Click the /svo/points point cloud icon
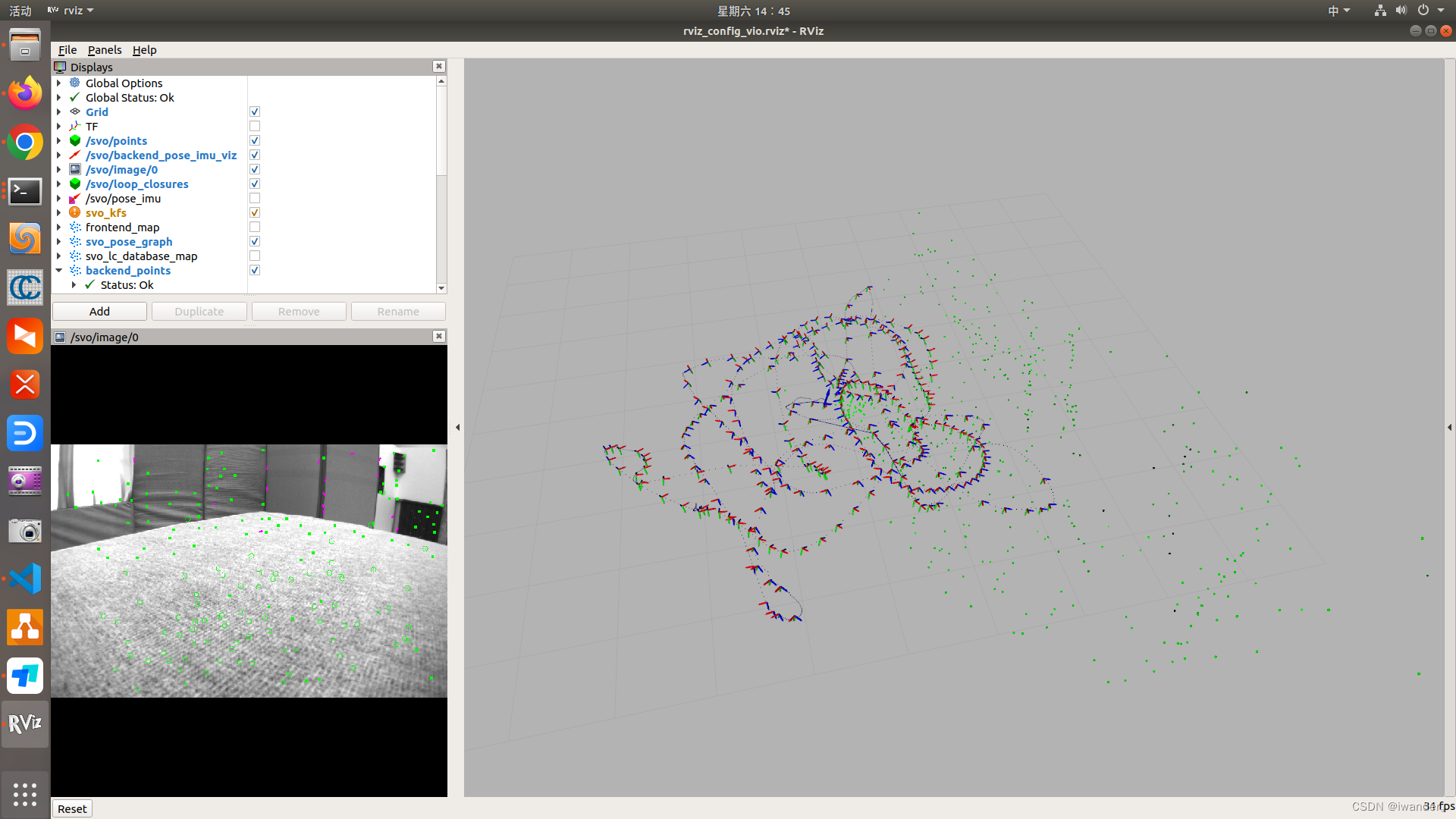The image size is (1456, 819). click(75, 141)
